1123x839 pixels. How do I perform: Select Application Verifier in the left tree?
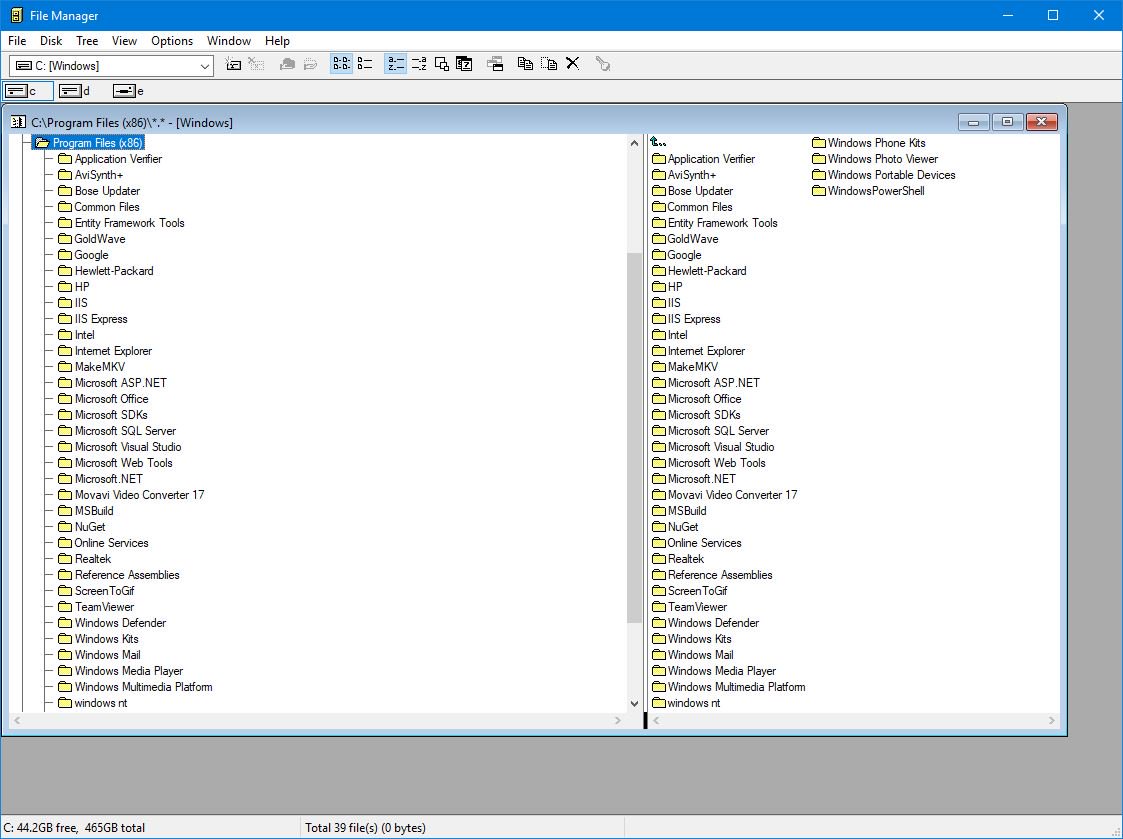[110, 159]
